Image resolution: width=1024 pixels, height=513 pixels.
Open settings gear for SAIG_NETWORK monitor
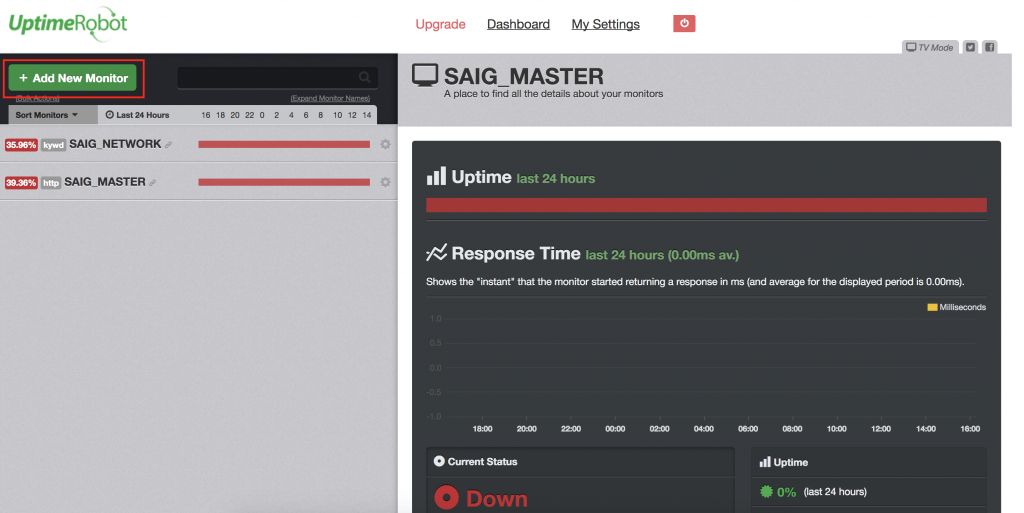point(385,145)
